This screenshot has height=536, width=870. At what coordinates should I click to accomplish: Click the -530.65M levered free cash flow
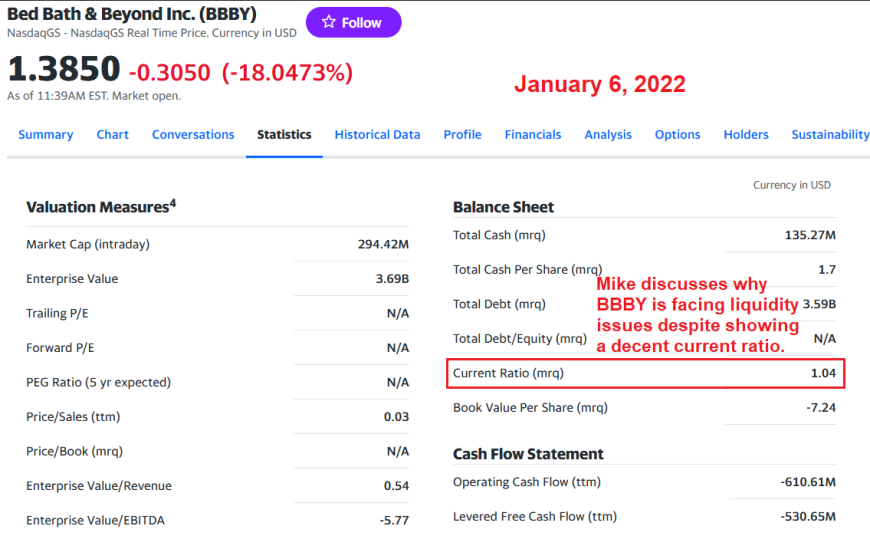click(x=808, y=517)
